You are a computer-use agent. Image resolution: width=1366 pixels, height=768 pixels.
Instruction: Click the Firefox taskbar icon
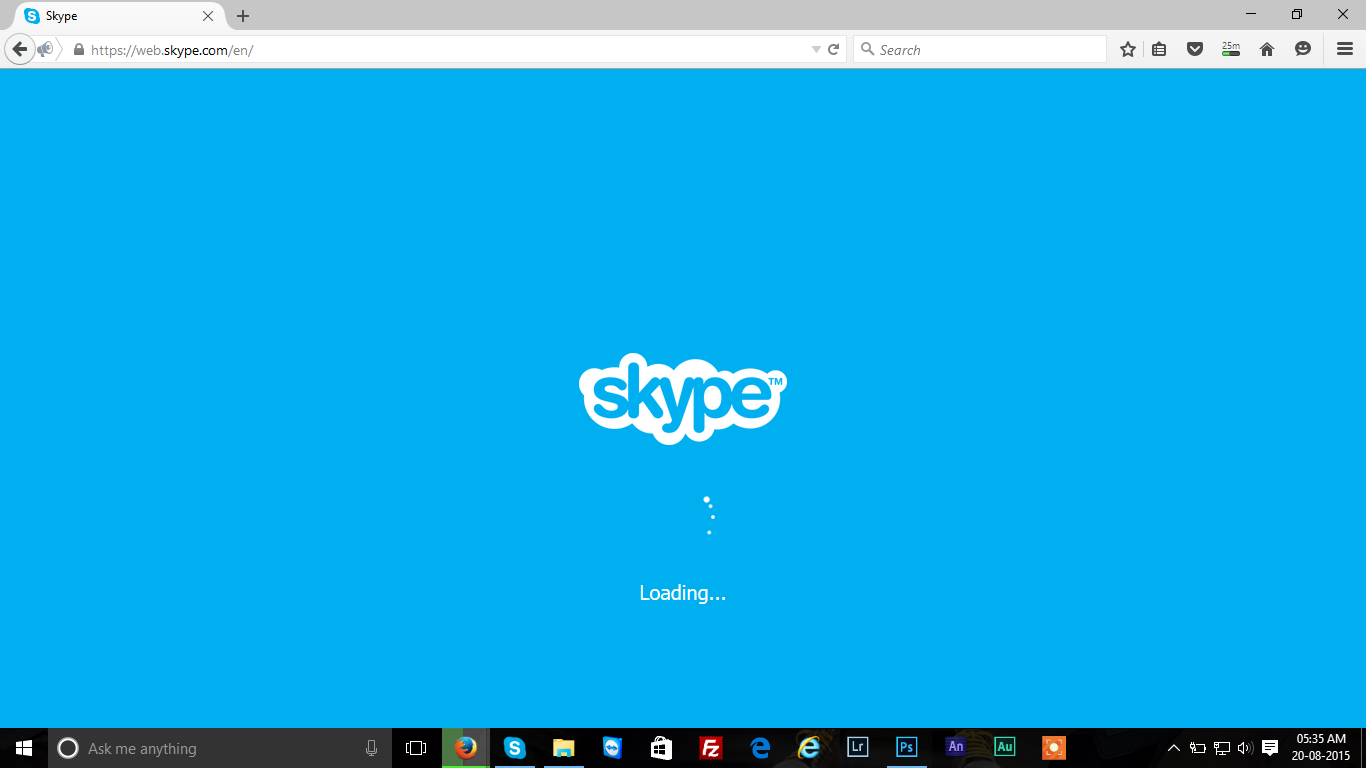click(x=466, y=748)
